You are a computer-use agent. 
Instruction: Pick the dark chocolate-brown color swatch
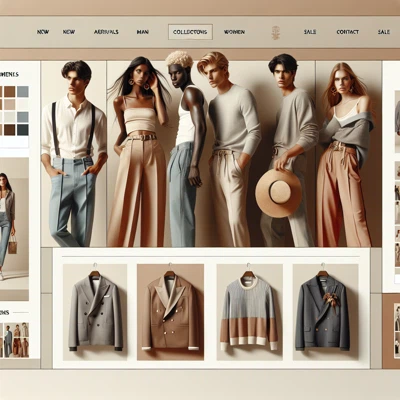pos(9,130)
